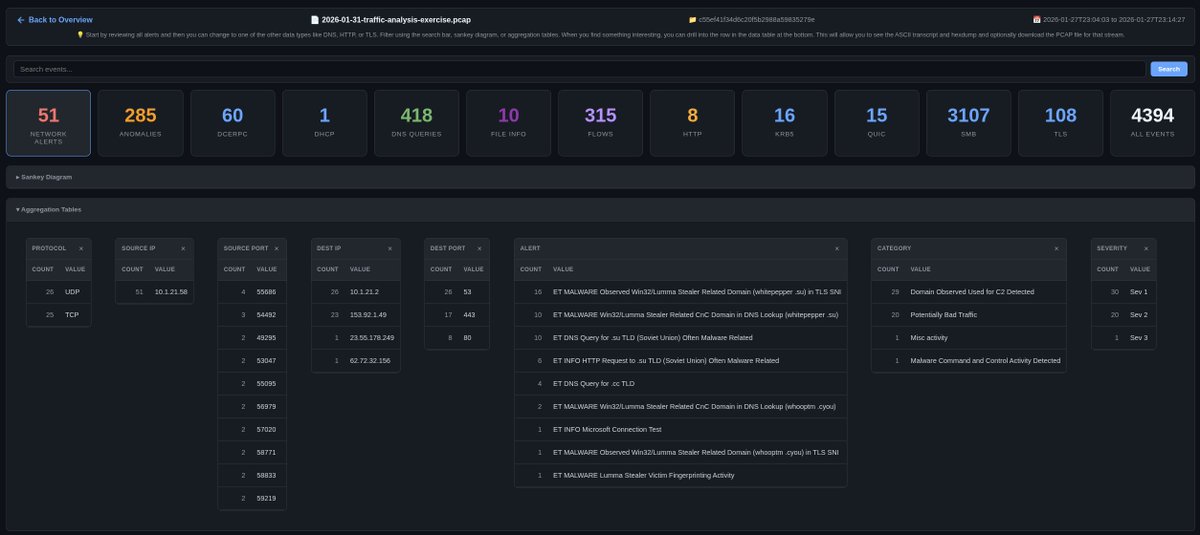Close the Source Port aggregation table
Screen dimensions: 1200x535
click(x=279, y=248)
